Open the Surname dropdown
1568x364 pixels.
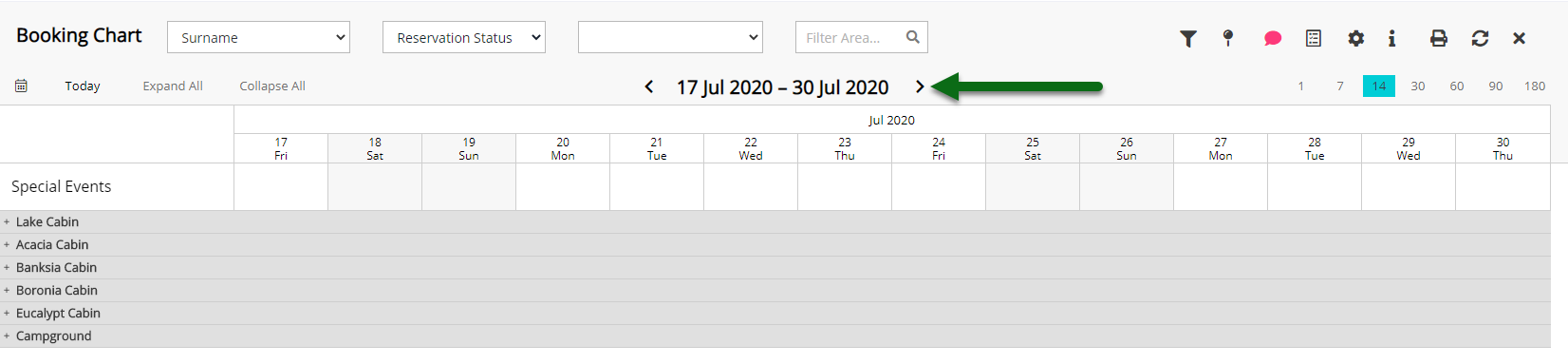[x=258, y=37]
